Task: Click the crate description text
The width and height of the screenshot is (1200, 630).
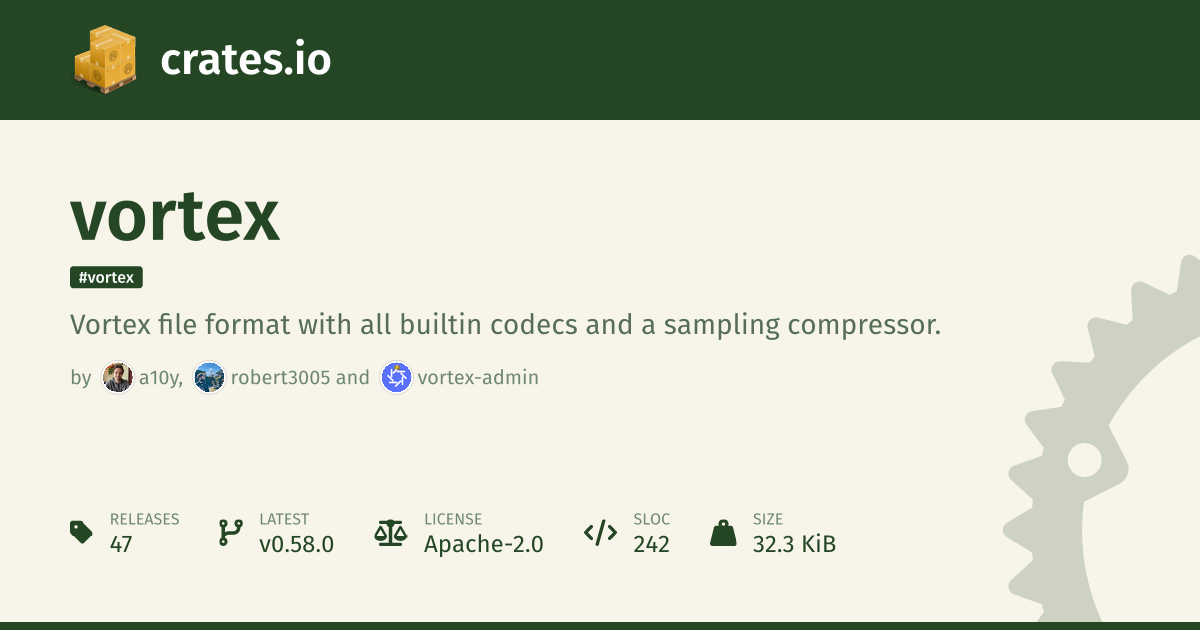Action: [505, 325]
